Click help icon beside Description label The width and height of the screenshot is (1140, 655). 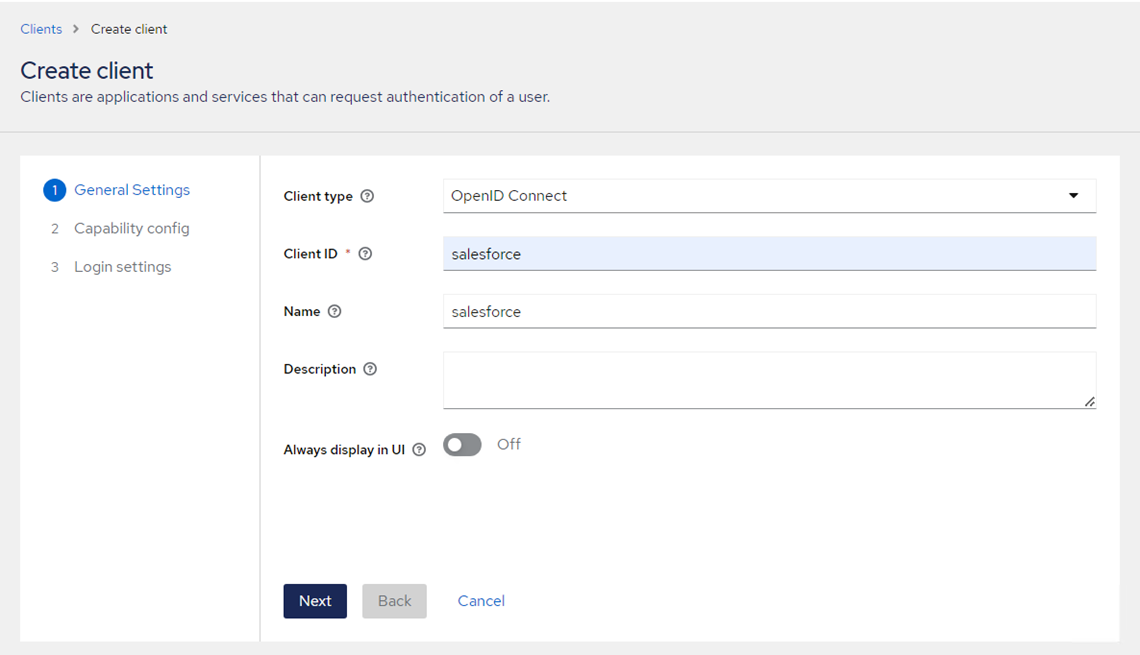(x=370, y=369)
